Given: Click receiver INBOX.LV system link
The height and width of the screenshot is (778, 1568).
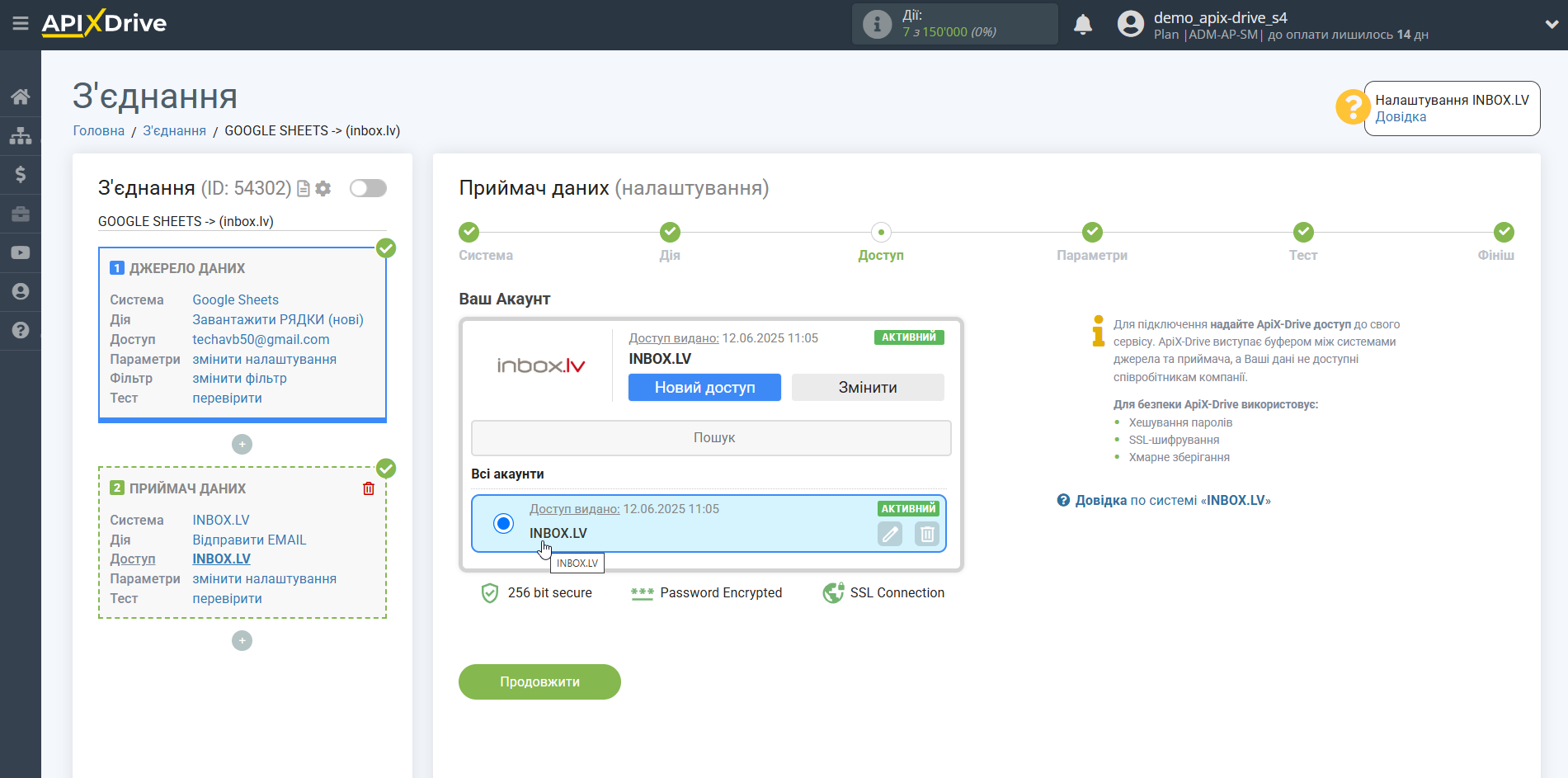Looking at the screenshot, I should click(221, 520).
